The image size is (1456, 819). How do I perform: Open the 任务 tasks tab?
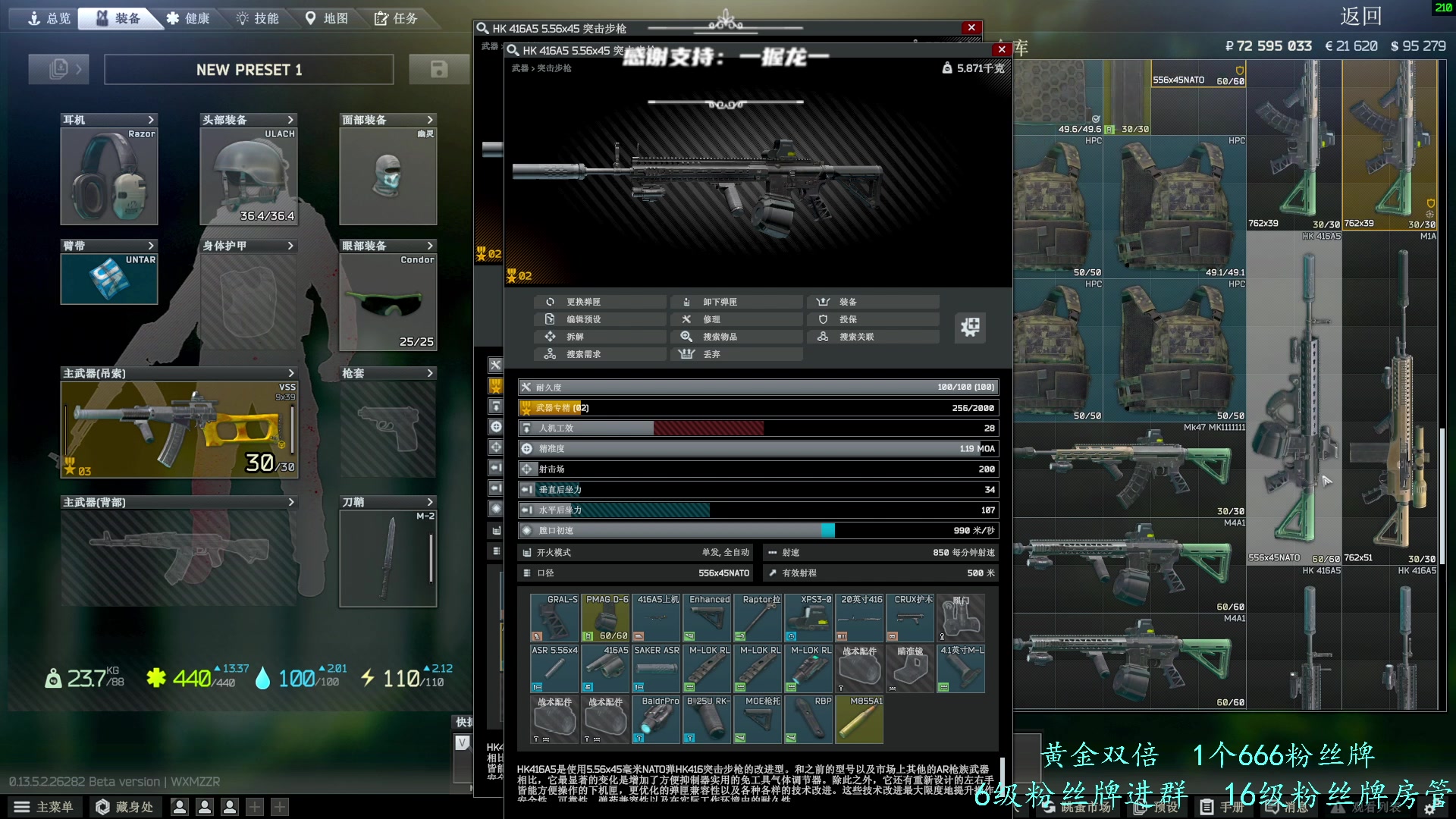[397, 18]
